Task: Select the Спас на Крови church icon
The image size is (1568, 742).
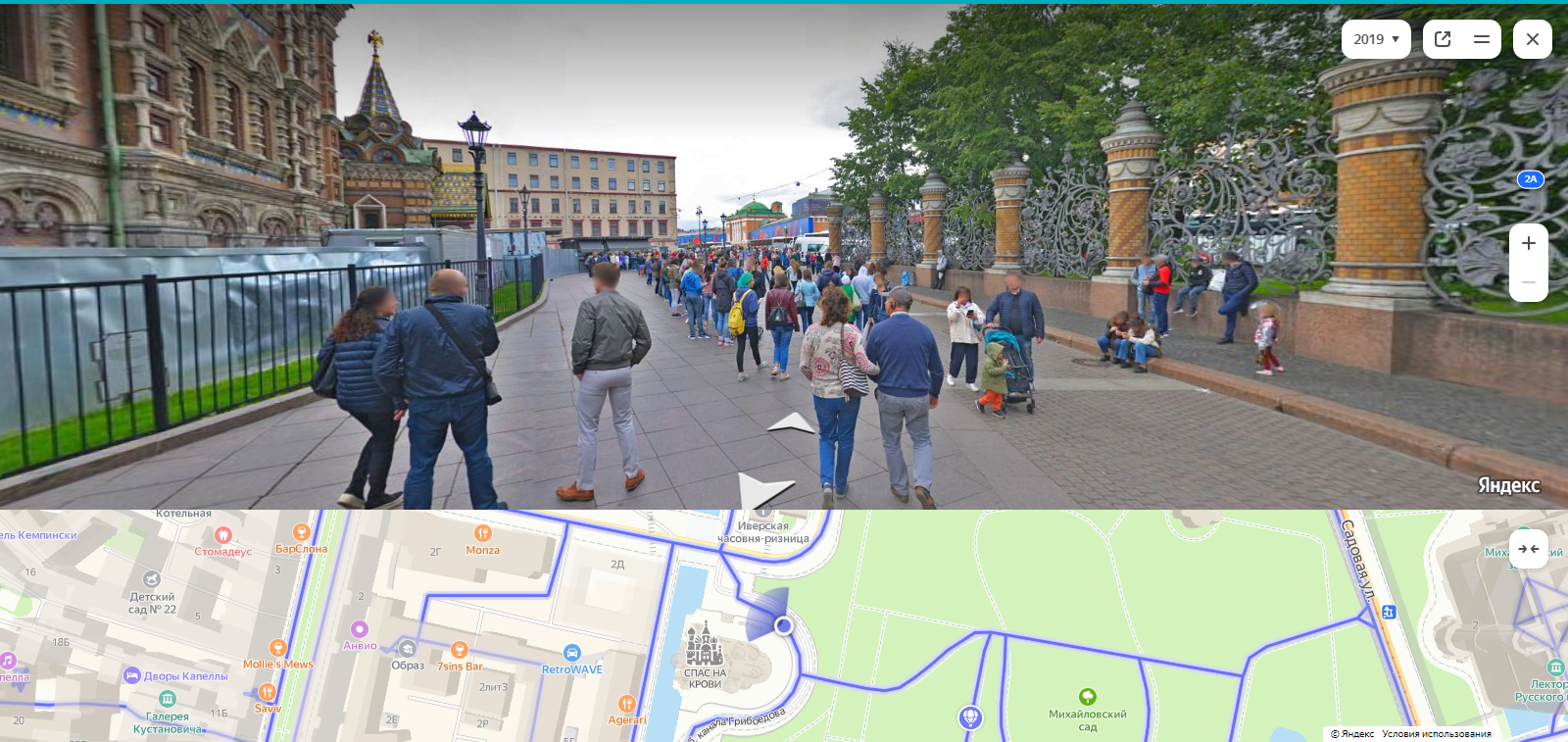Action: (x=704, y=644)
